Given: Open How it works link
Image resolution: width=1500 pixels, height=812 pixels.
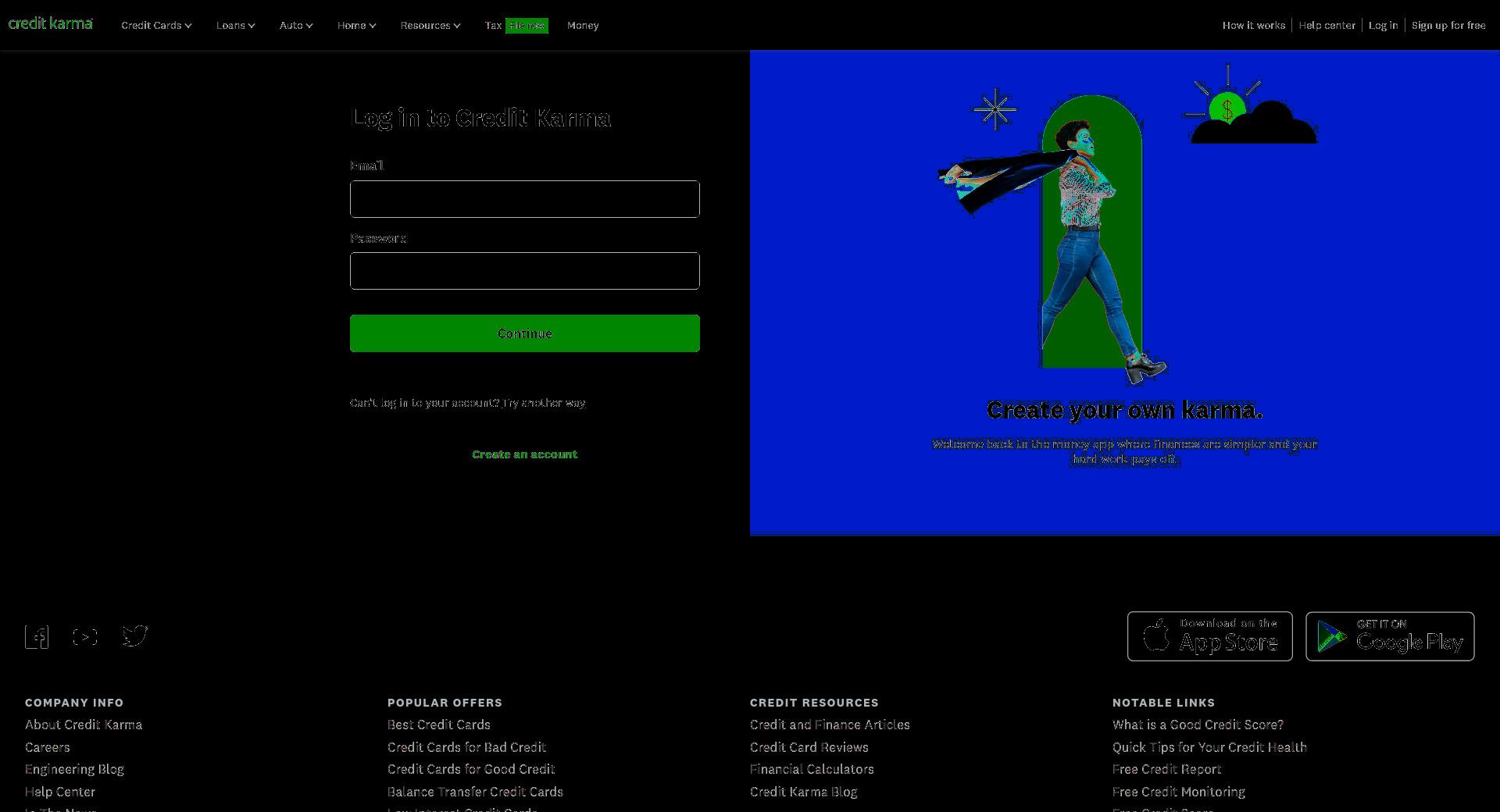Looking at the screenshot, I should click(x=1254, y=26).
